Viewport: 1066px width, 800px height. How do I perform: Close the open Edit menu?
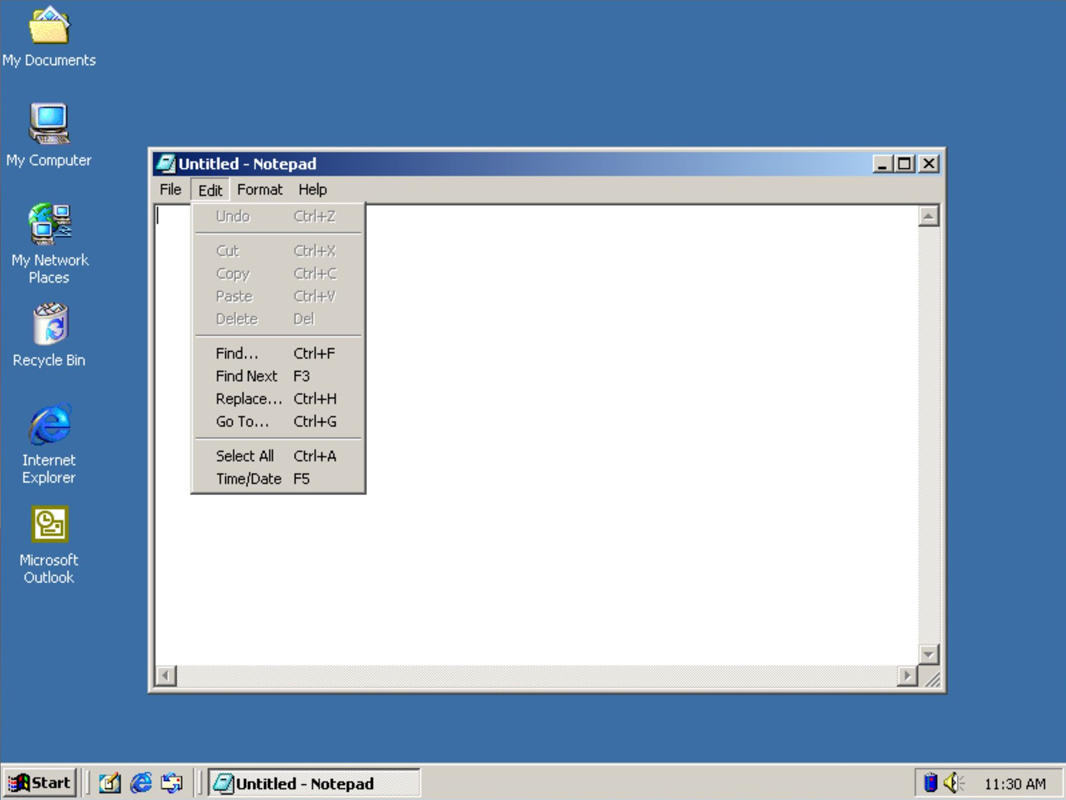210,190
